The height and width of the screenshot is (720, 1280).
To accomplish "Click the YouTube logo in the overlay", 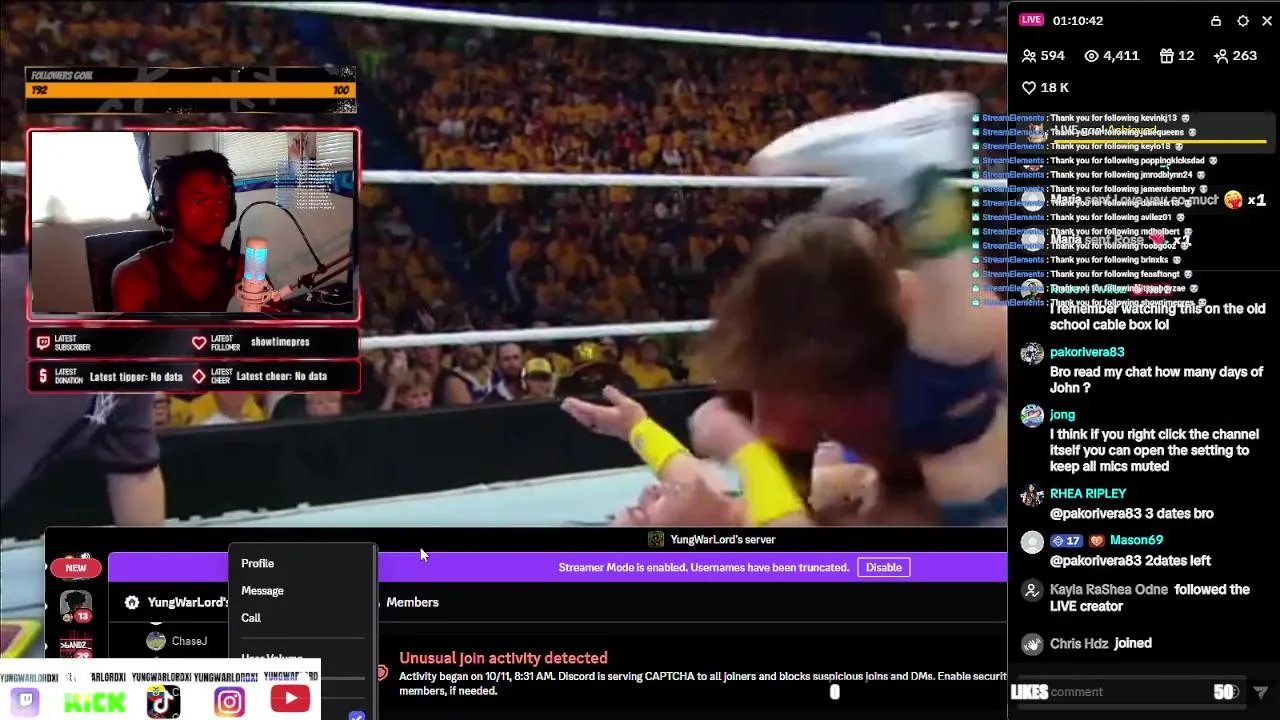I will click(290, 699).
